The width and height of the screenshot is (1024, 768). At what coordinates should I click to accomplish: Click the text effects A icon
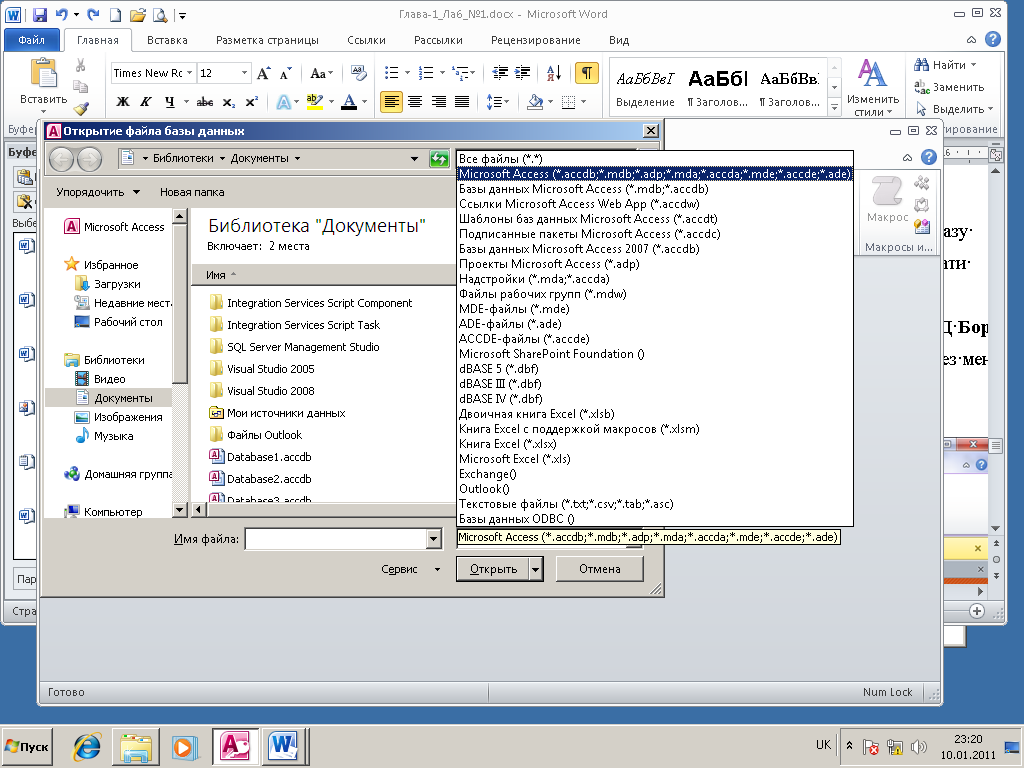pos(283,102)
